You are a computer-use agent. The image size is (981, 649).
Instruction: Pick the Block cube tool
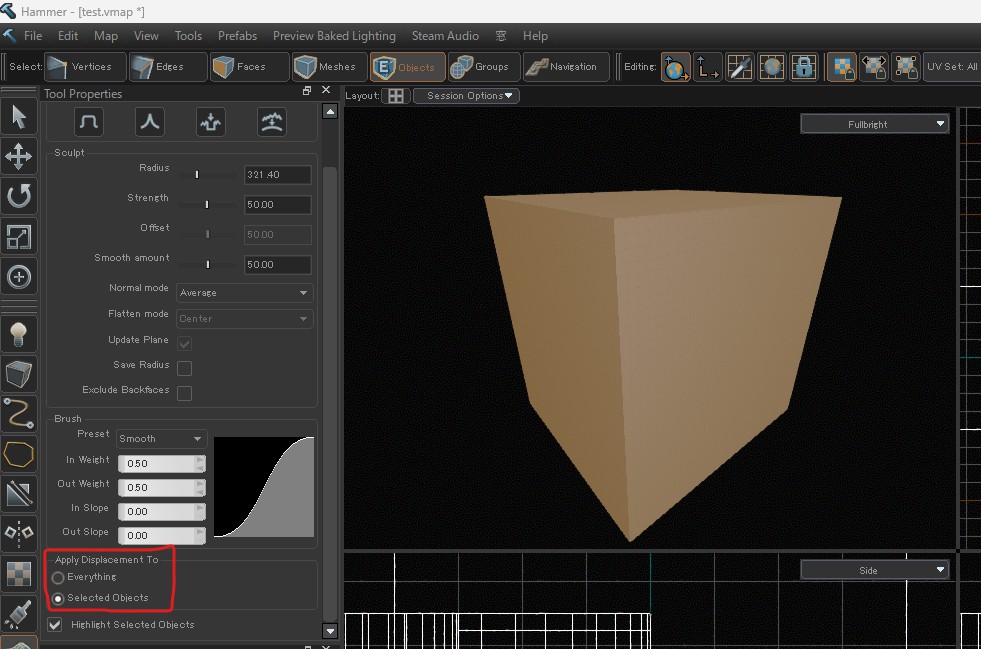pos(19,375)
